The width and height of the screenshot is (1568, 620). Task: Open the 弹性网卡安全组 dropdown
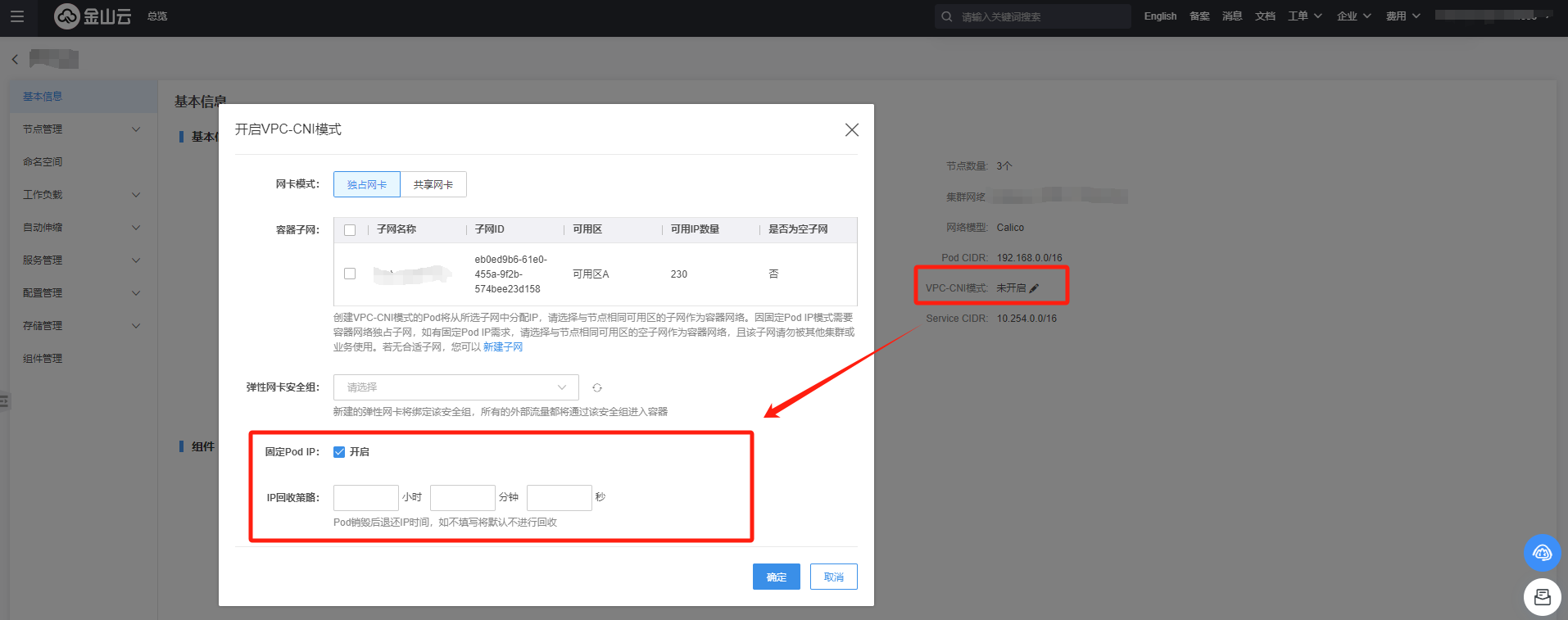pos(455,387)
